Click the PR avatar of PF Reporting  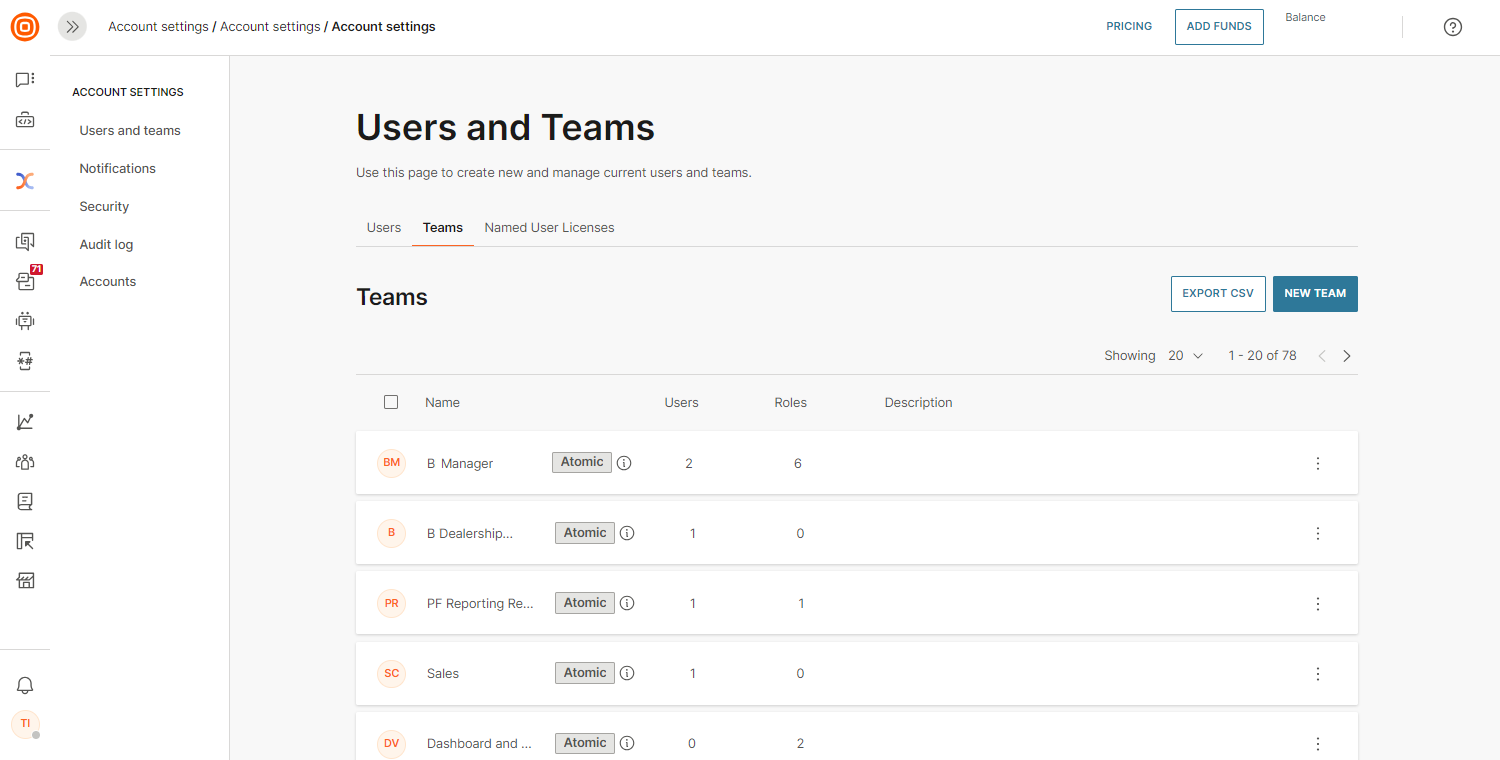pyautogui.click(x=391, y=603)
